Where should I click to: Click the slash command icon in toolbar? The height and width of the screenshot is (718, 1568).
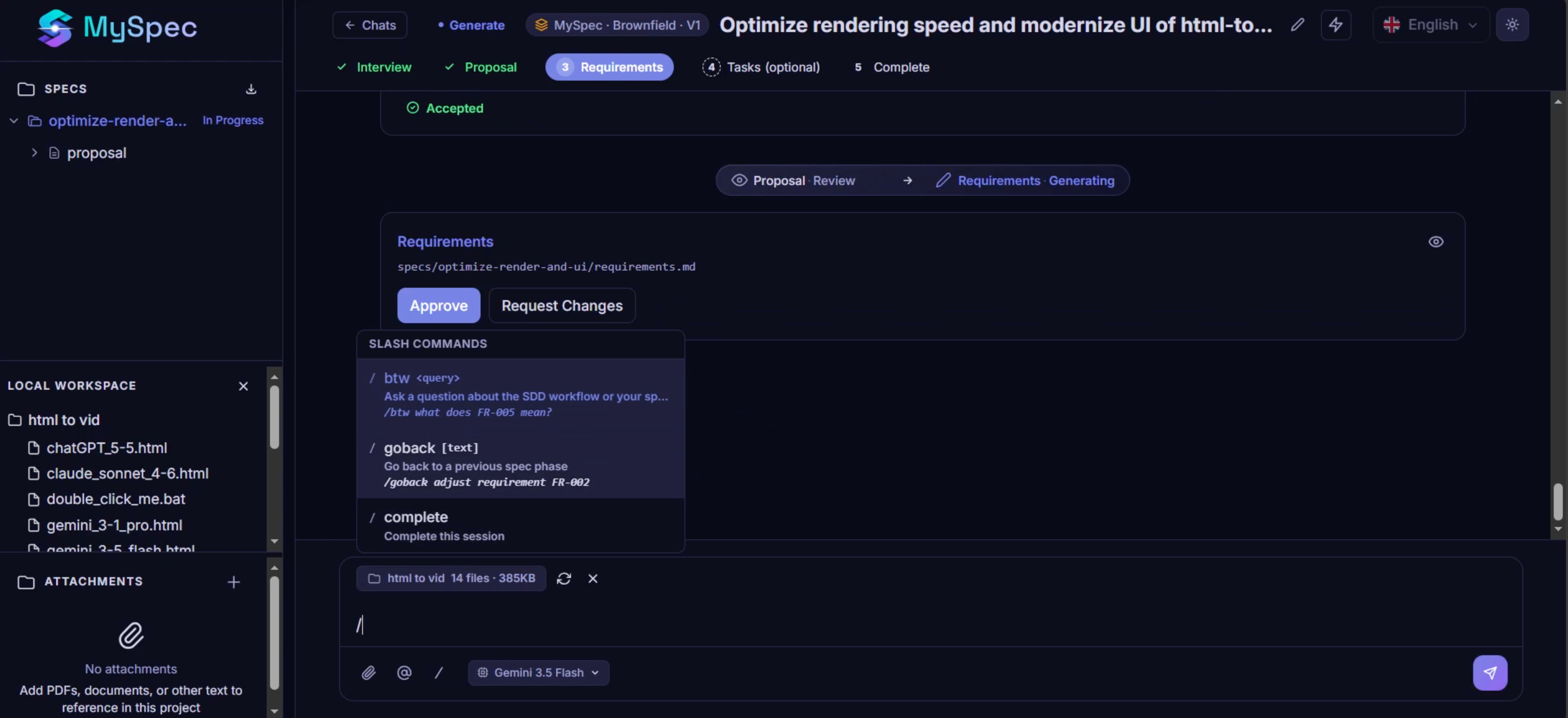439,673
